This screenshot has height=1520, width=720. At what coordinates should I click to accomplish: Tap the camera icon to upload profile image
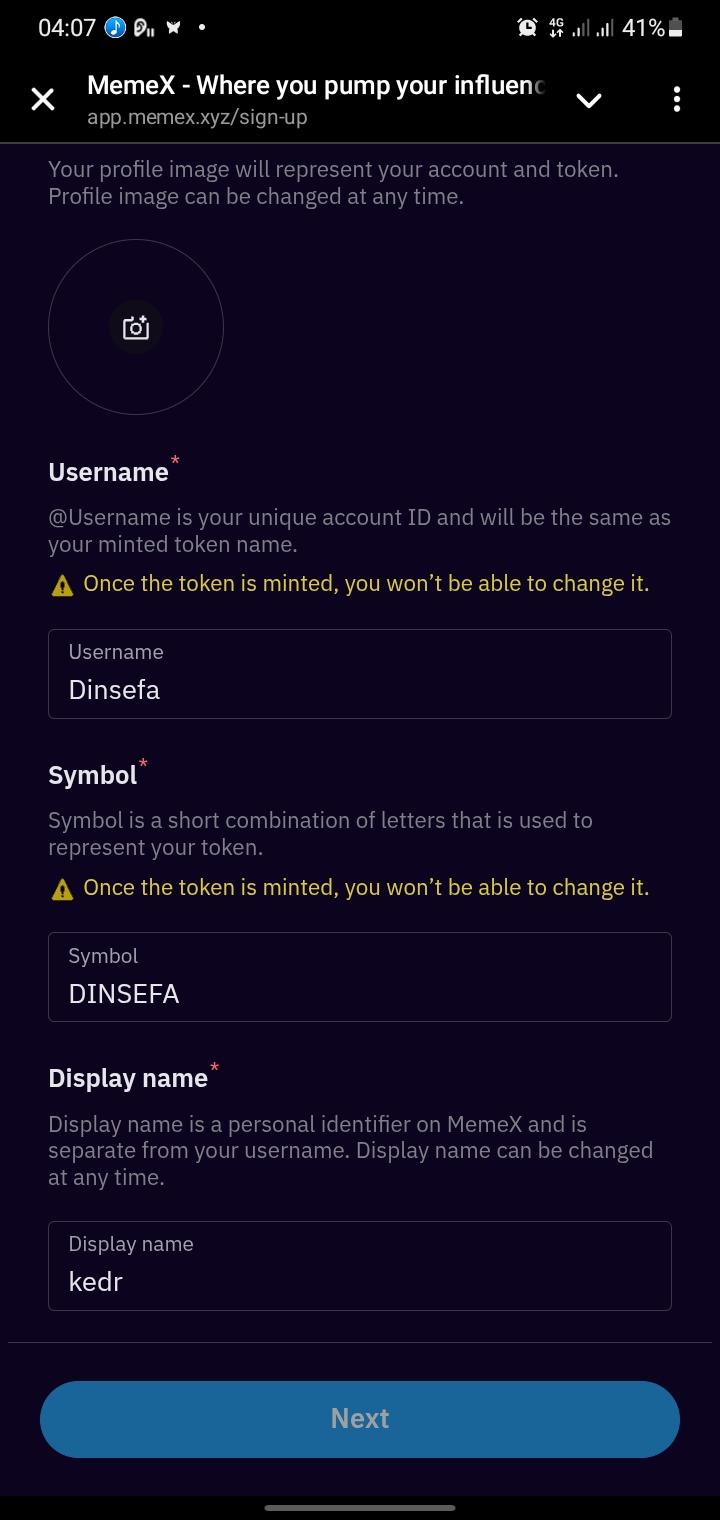point(135,327)
